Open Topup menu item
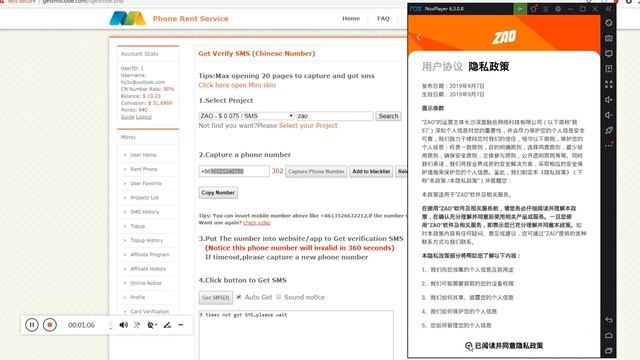640x360 pixels. [x=138, y=226]
